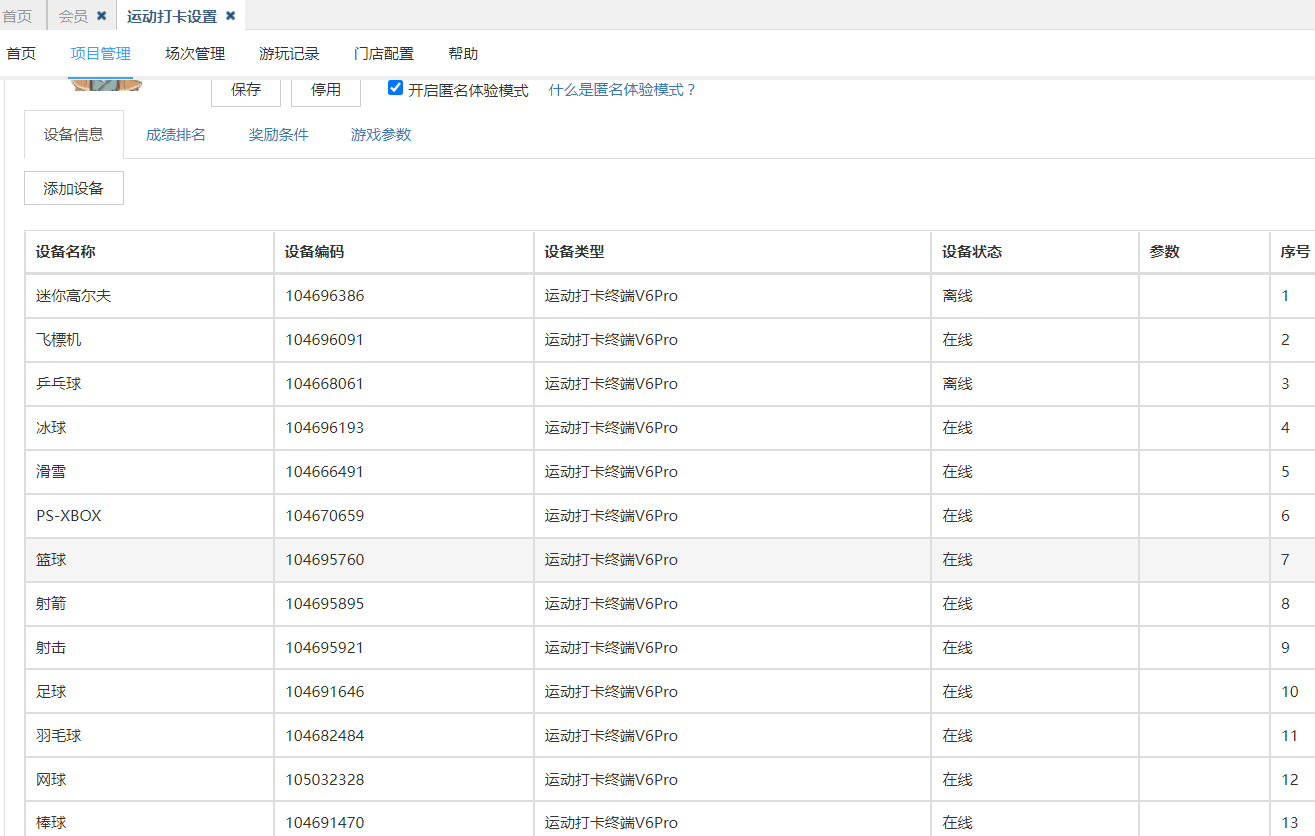Click device code 104695895

(x=325, y=604)
